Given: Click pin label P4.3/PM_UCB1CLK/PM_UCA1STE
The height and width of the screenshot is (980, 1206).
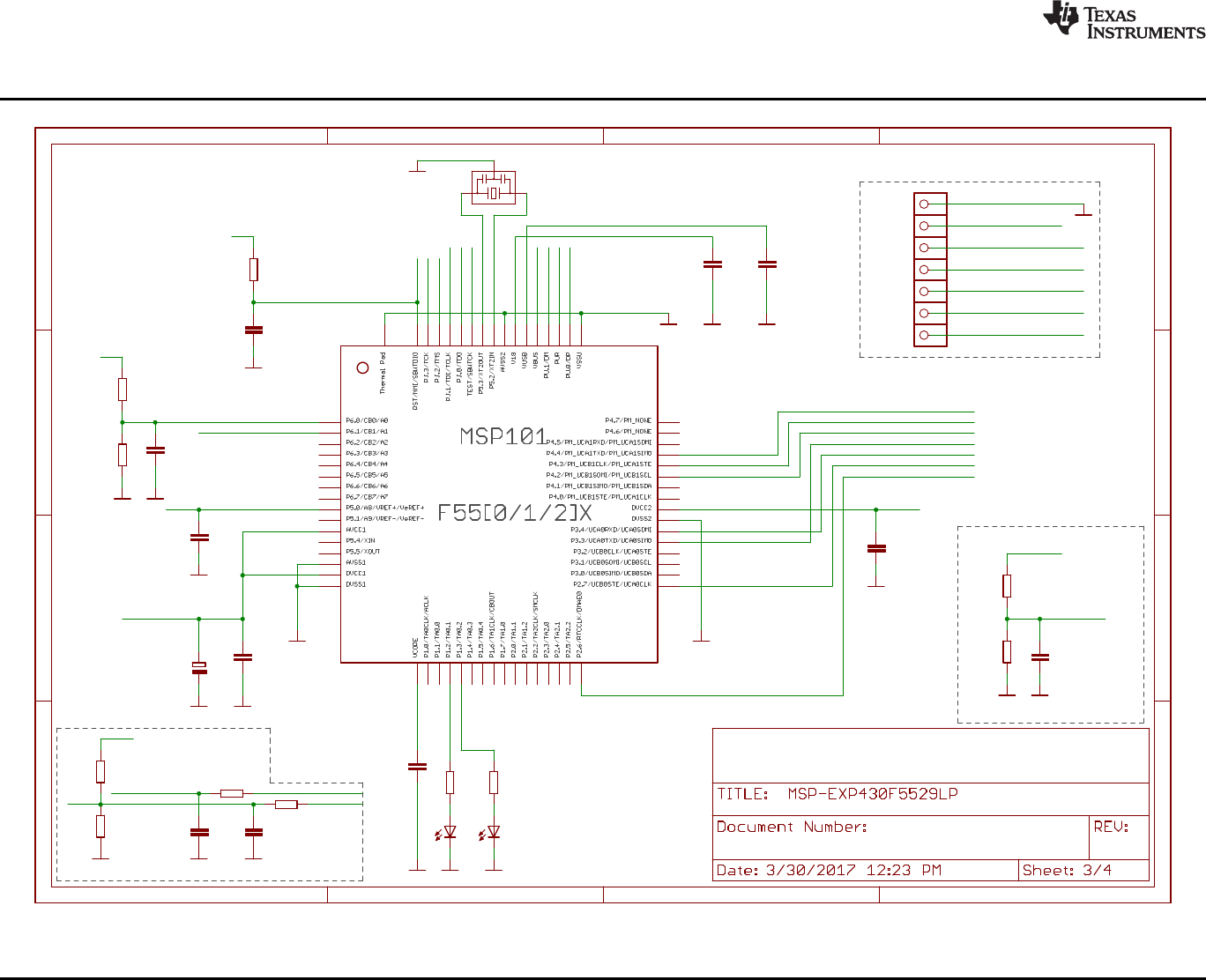Looking at the screenshot, I should (x=600, y=464).
